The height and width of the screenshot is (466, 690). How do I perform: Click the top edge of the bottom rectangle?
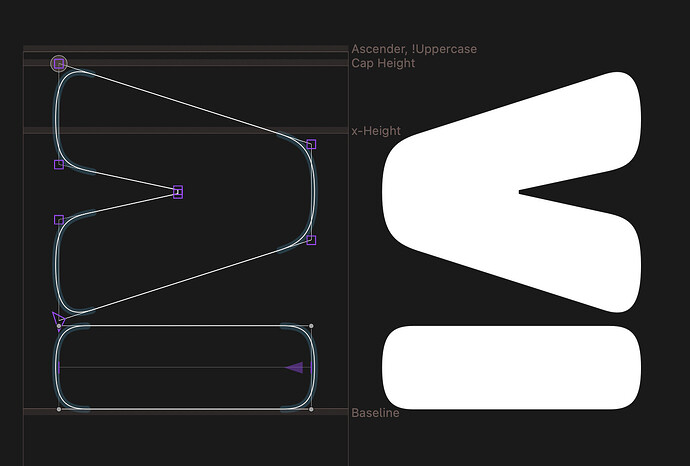pyautogui.click(x=185, y=326)
